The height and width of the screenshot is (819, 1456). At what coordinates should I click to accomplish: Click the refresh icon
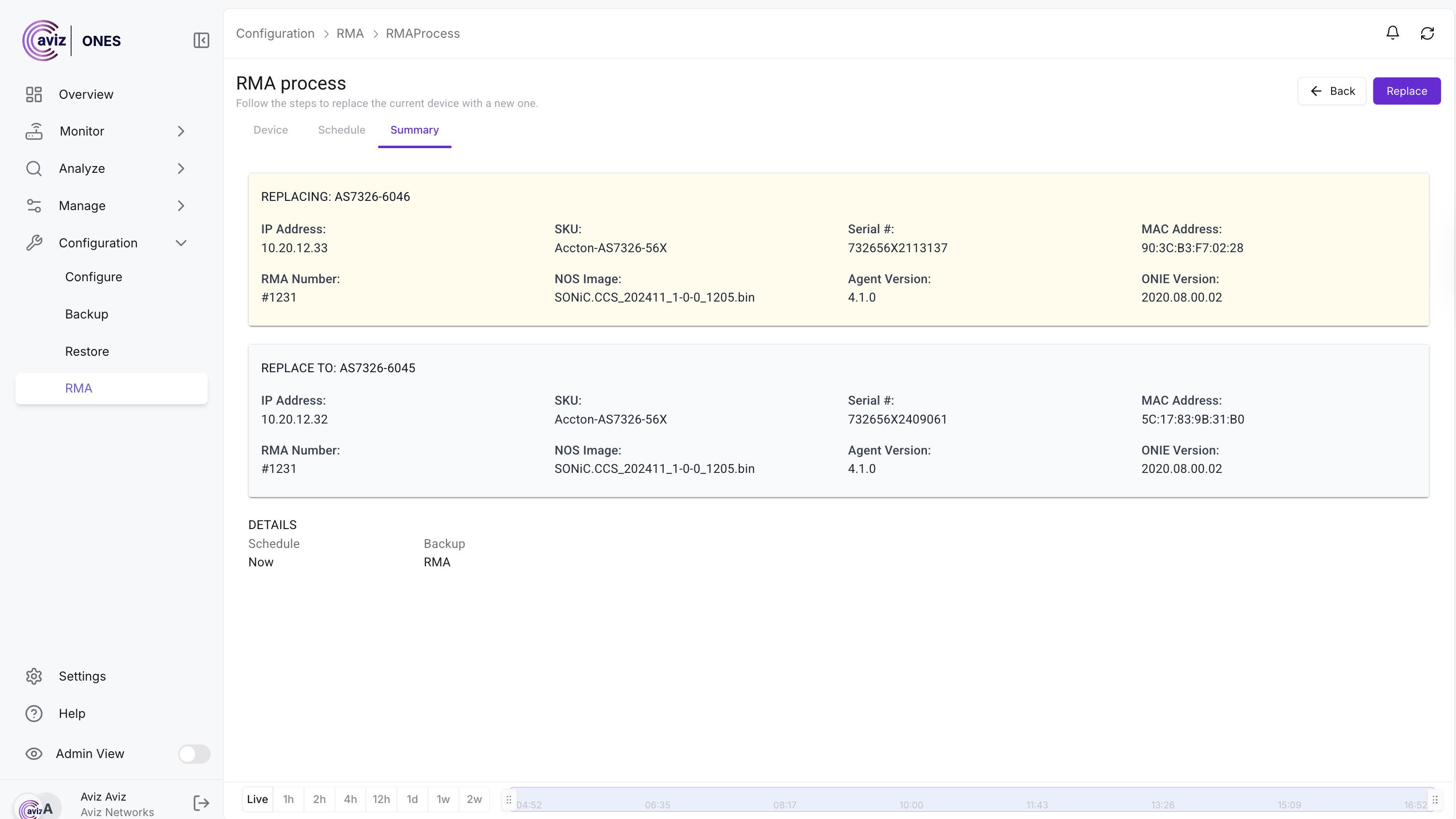click(1427, 33)
